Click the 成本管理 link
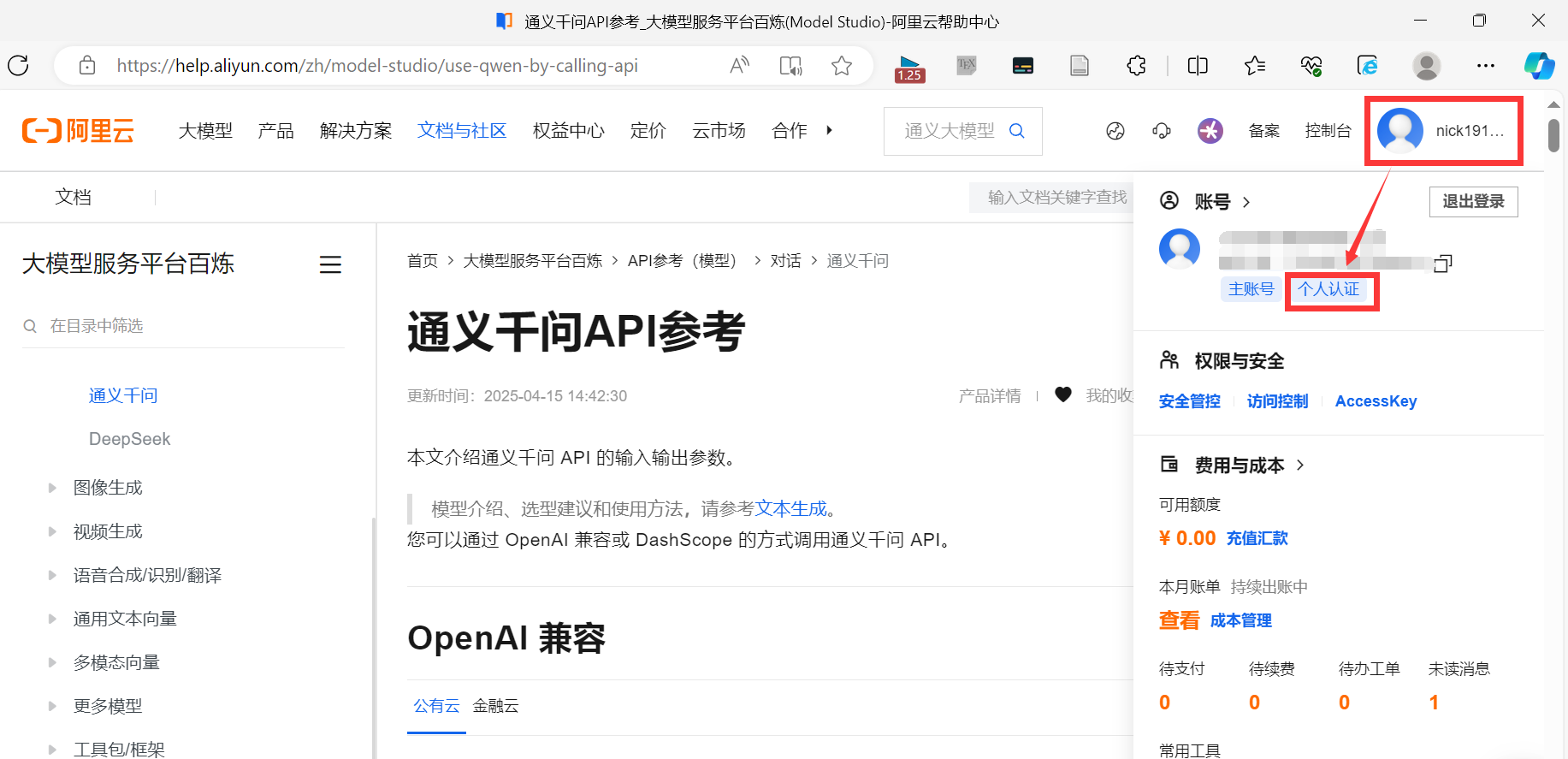This screenshot has width=1568, height=759. [1240, 620]
